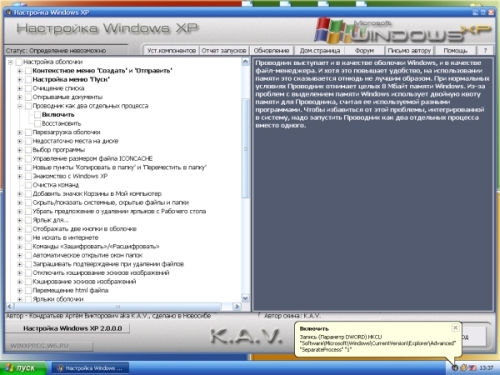Switch to the 'Обновление' tab
Screen dimensions: 500x375
tap(271, 51)
